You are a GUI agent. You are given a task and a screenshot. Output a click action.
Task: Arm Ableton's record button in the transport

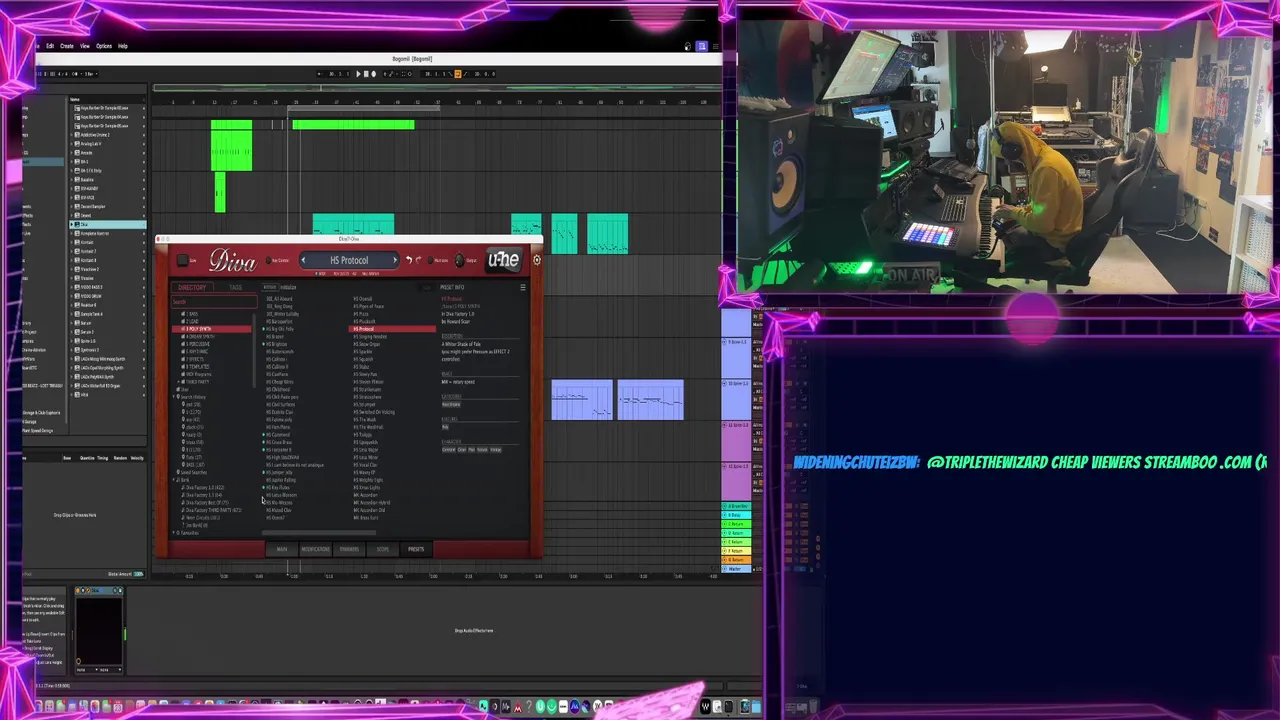pos(374,74)
